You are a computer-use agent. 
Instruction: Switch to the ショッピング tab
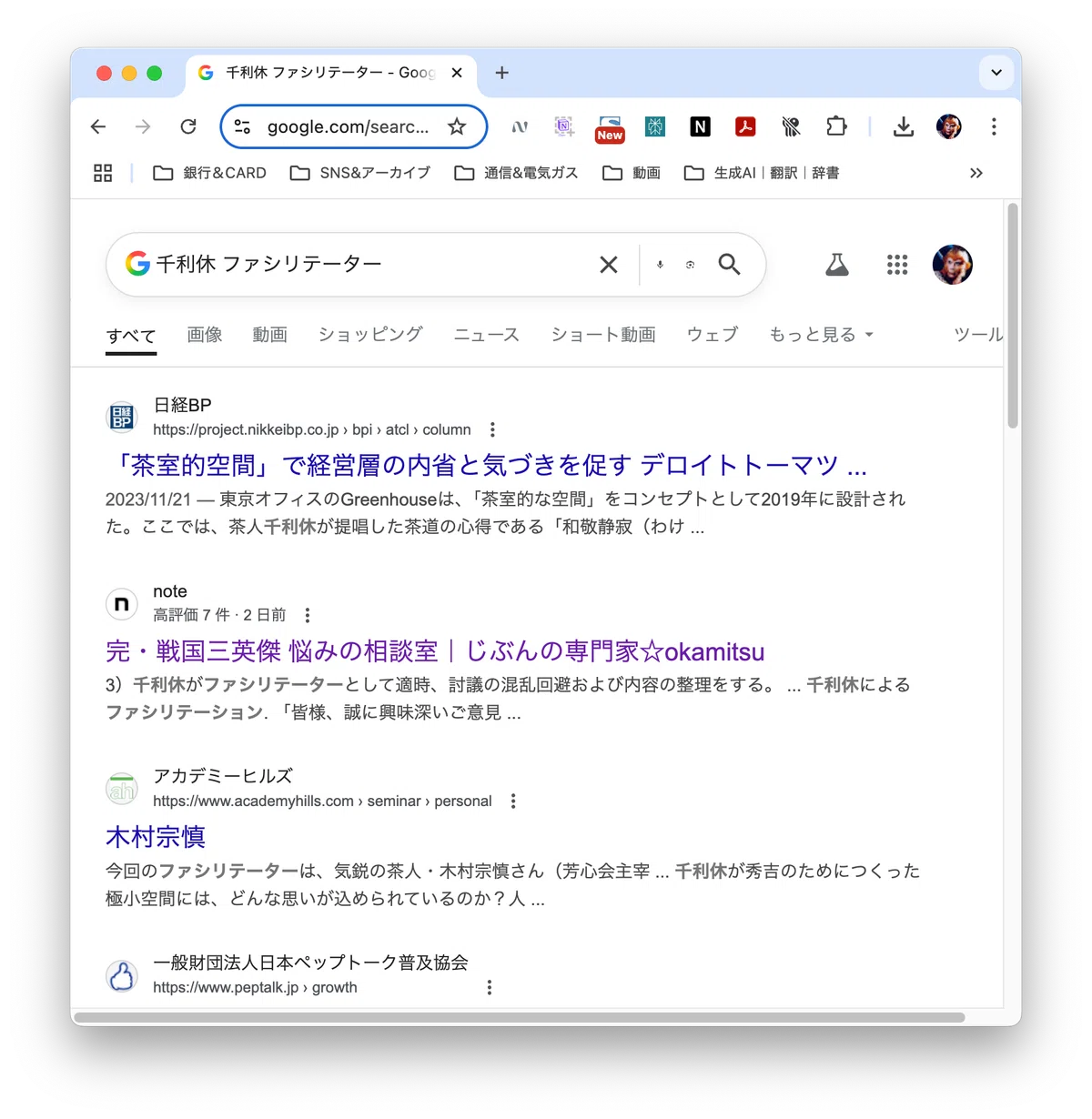370,335
